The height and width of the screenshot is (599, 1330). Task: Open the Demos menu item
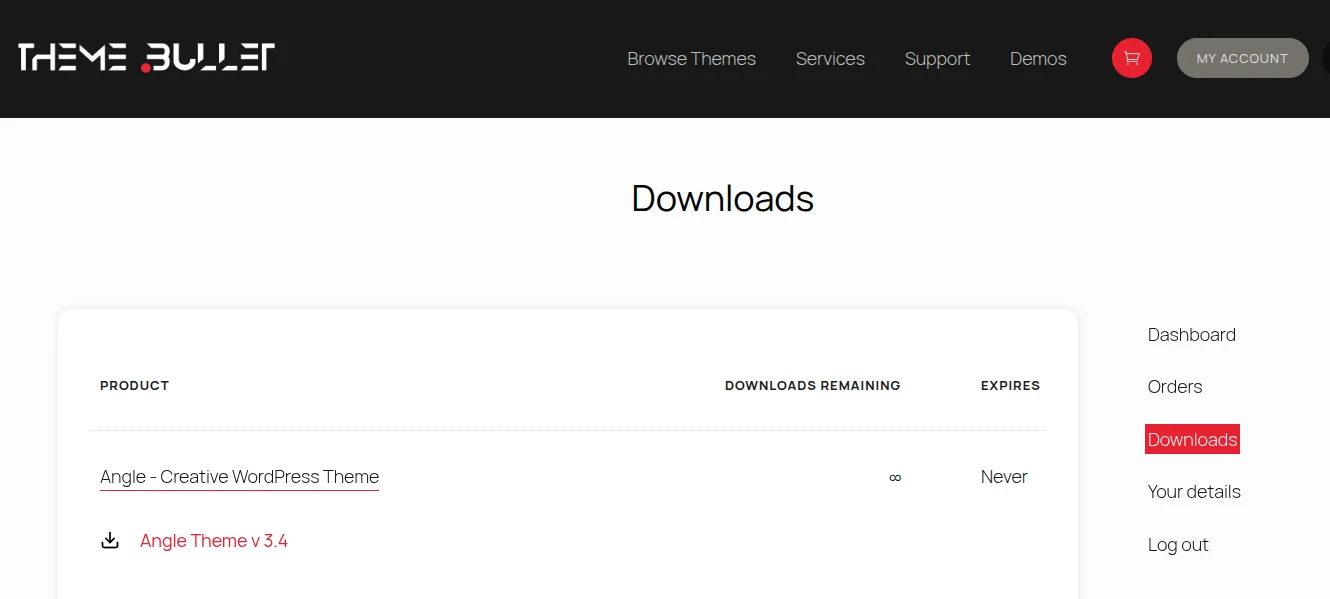point(1038,59)
